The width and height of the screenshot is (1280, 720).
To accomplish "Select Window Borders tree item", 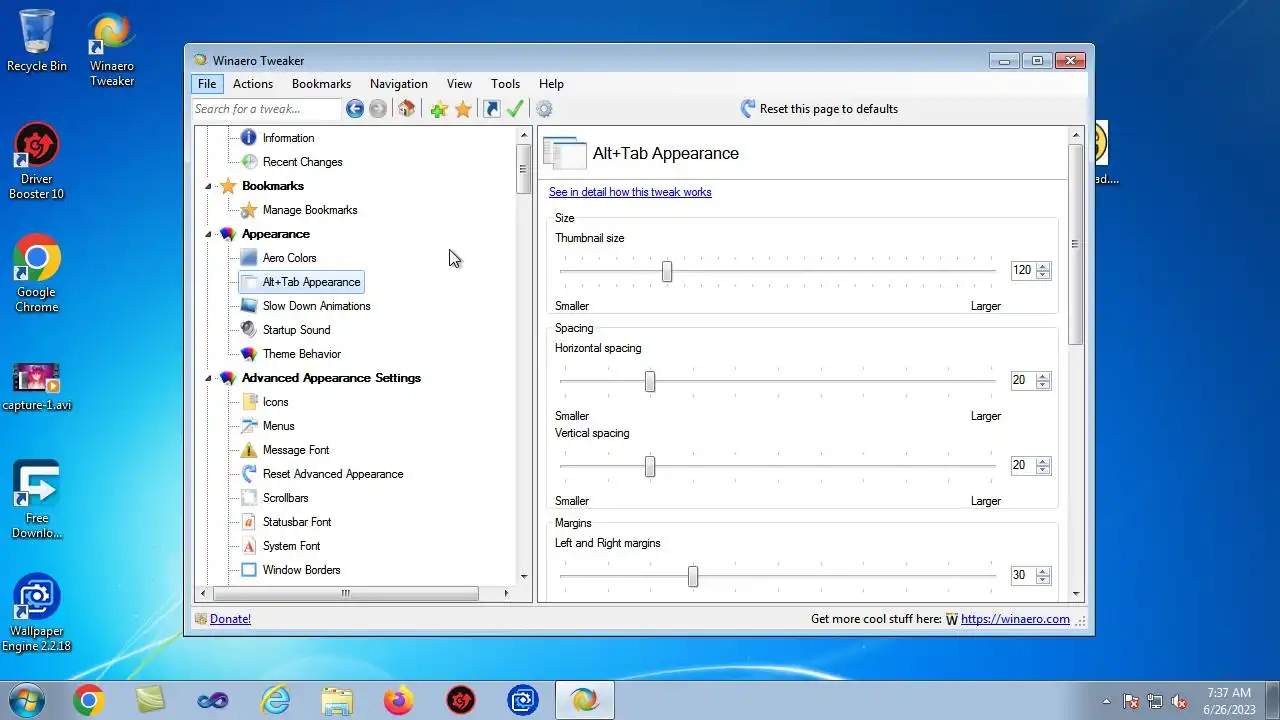I will pos(301,570).
